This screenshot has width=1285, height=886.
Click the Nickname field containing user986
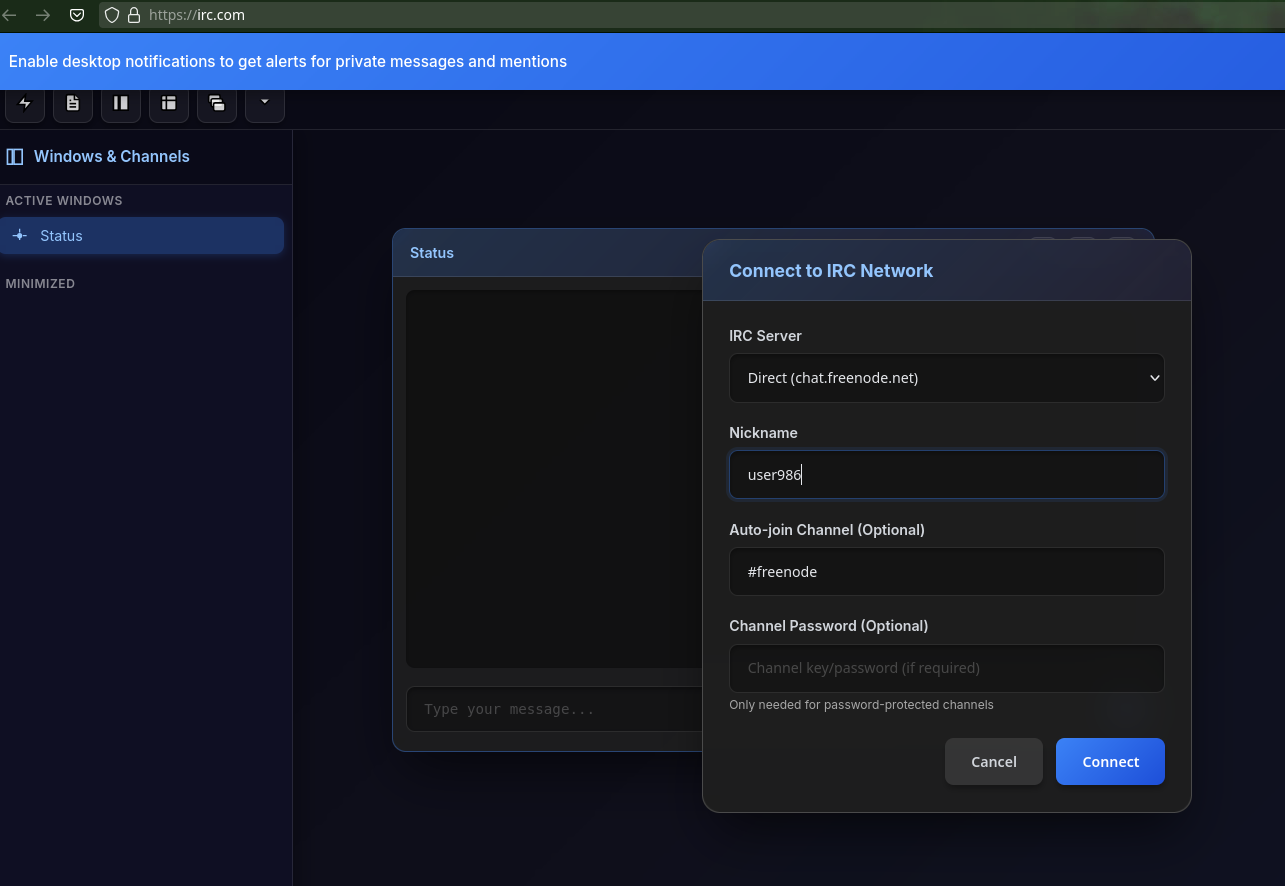pos(946,475)
